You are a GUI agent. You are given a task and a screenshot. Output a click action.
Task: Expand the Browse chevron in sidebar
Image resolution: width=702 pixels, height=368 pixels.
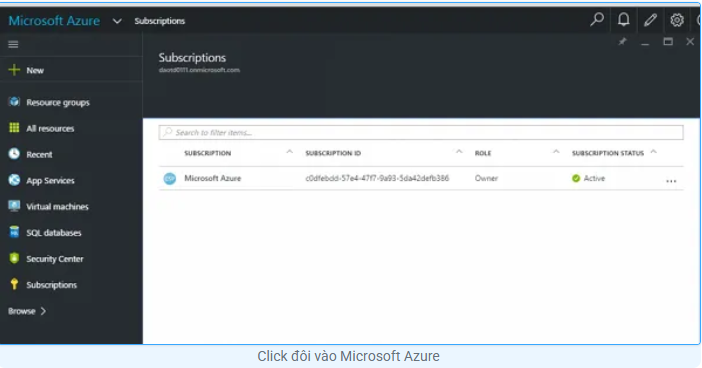43,311
